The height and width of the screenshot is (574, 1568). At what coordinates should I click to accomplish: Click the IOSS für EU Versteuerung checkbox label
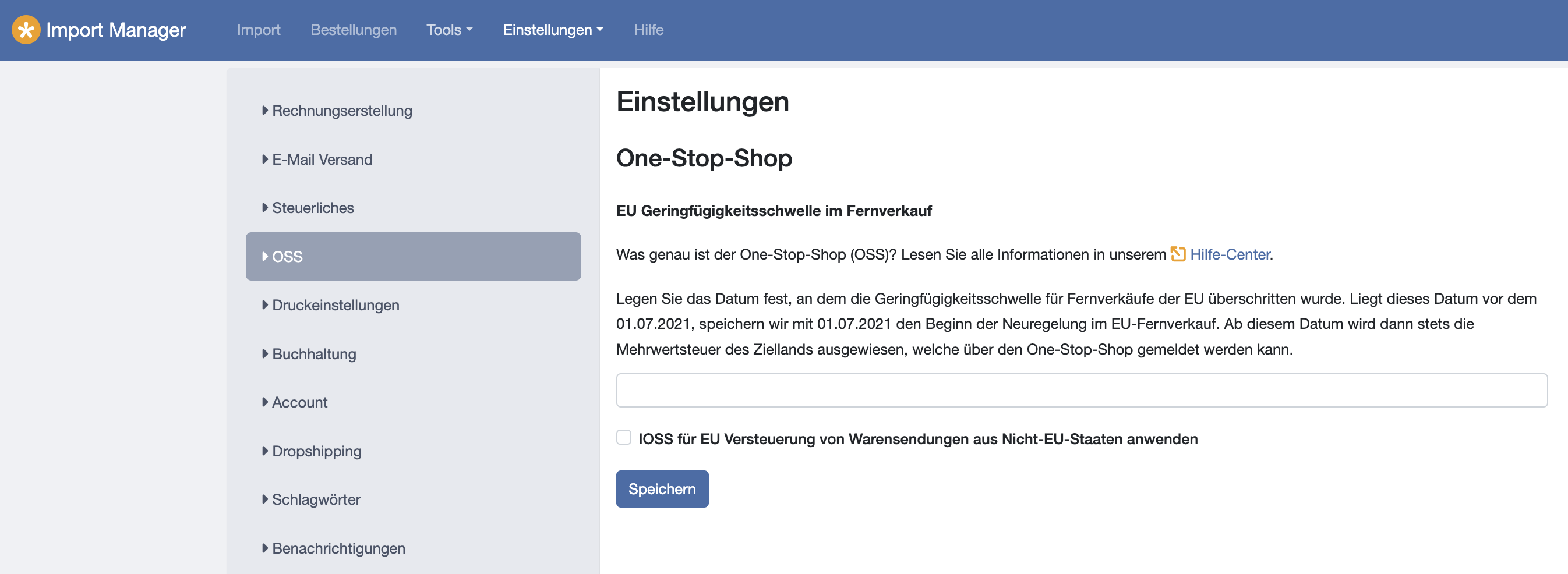pyautogui.click(x=917, y=439)
